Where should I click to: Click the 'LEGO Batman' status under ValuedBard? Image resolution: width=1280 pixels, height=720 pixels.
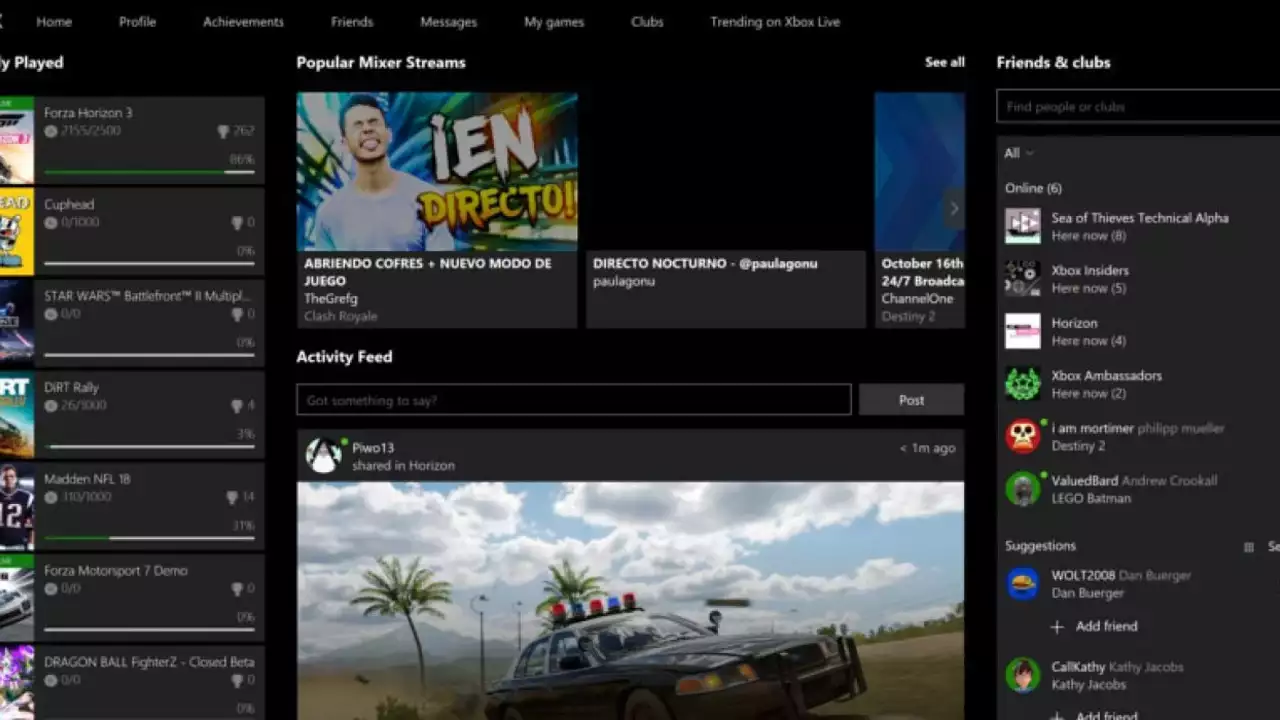[x=1091, y=499]
